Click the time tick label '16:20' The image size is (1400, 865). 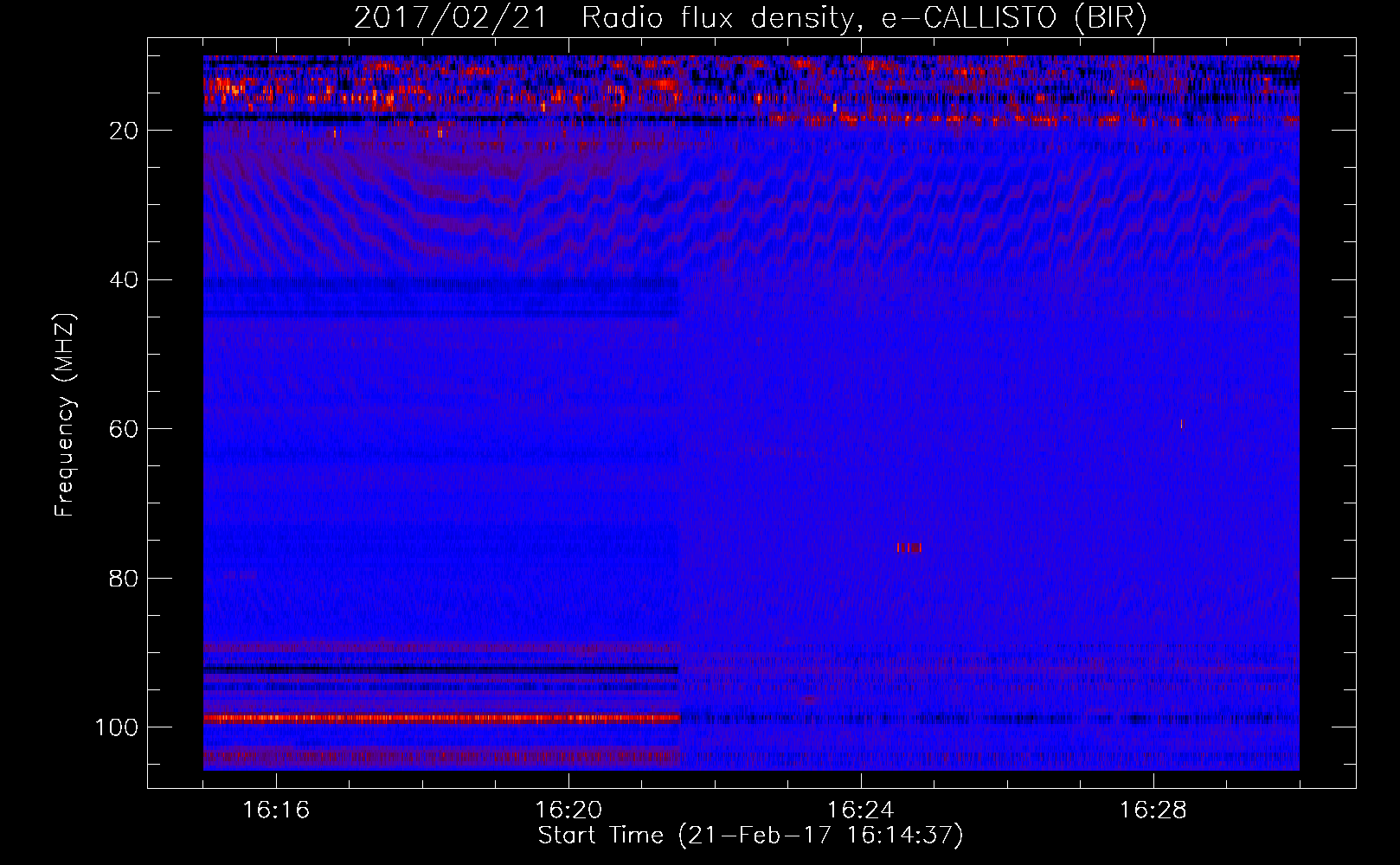(568, 811)
